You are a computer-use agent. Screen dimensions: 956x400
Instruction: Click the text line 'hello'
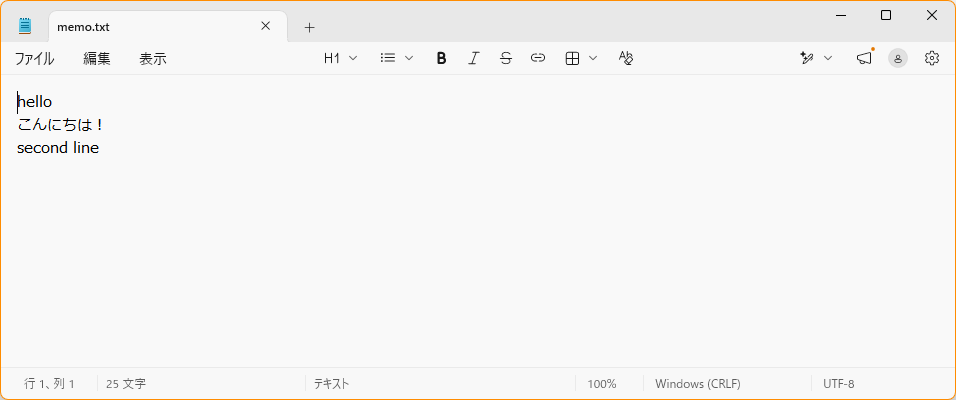(x=35, y=102)
